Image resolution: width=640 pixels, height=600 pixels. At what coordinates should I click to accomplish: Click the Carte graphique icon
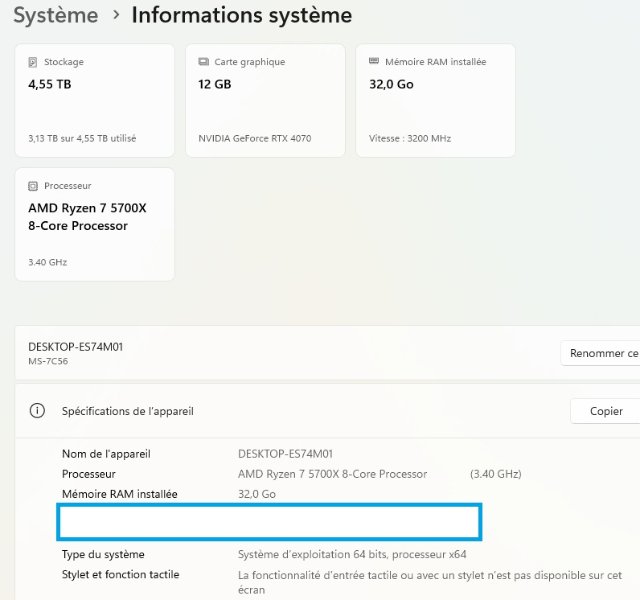point(204,62)
